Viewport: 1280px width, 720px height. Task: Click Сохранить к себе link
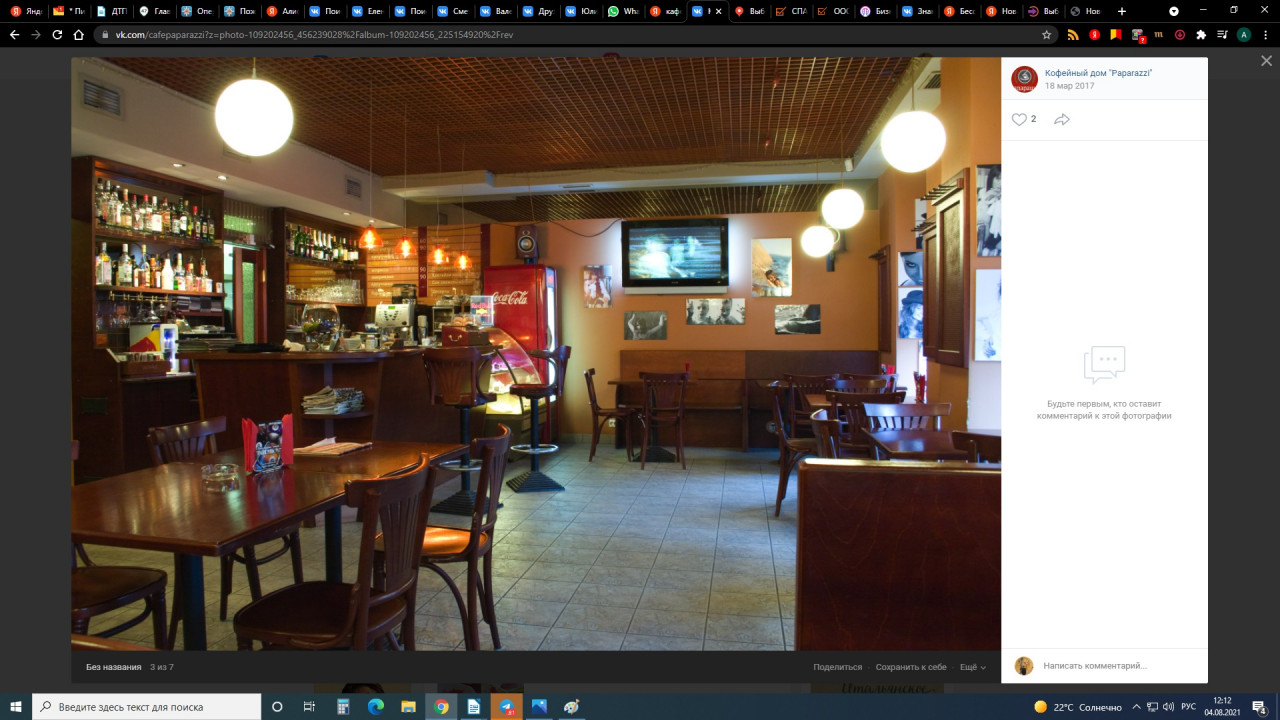910,667
